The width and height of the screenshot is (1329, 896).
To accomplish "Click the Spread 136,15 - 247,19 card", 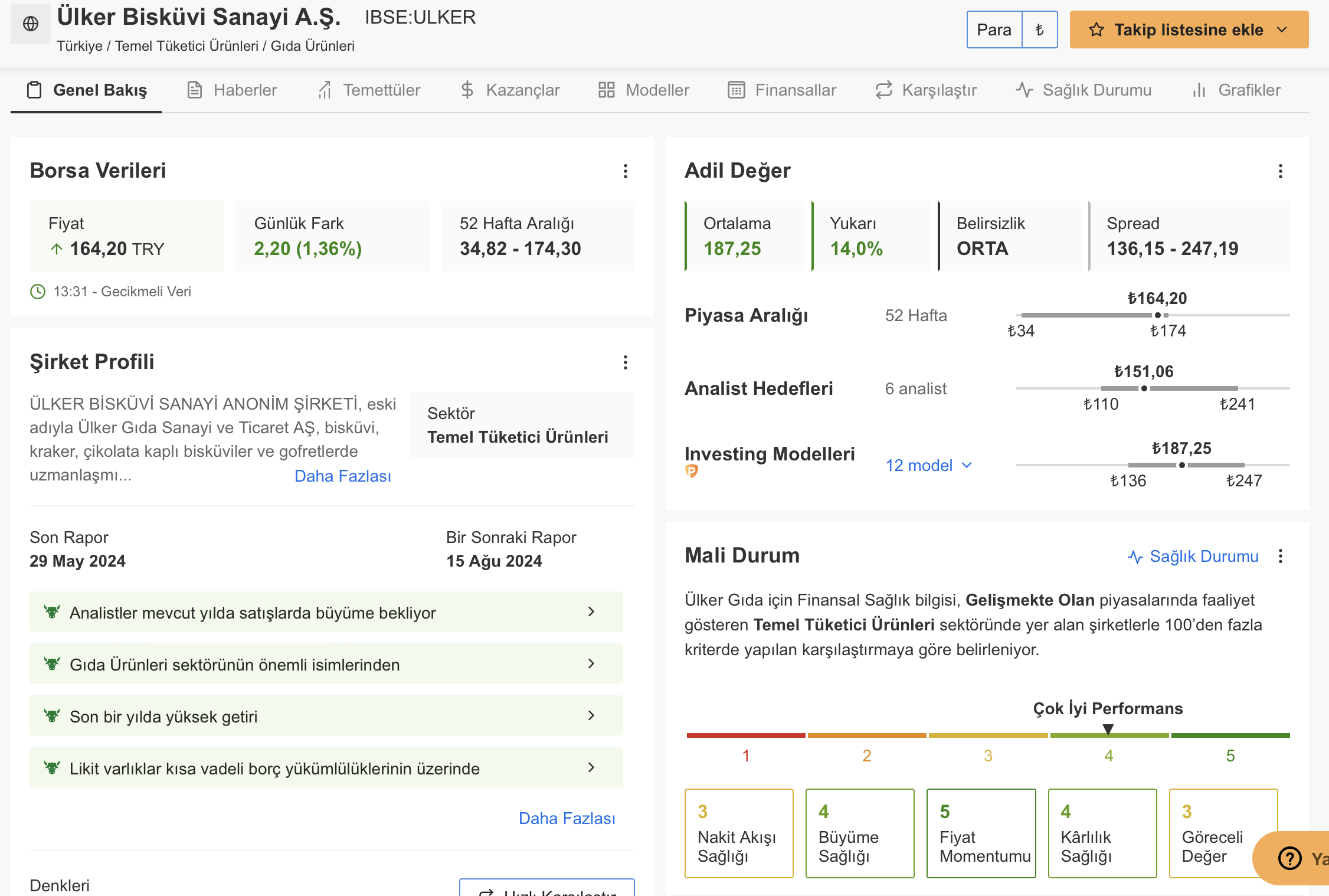I will [x=1189, y=236].
